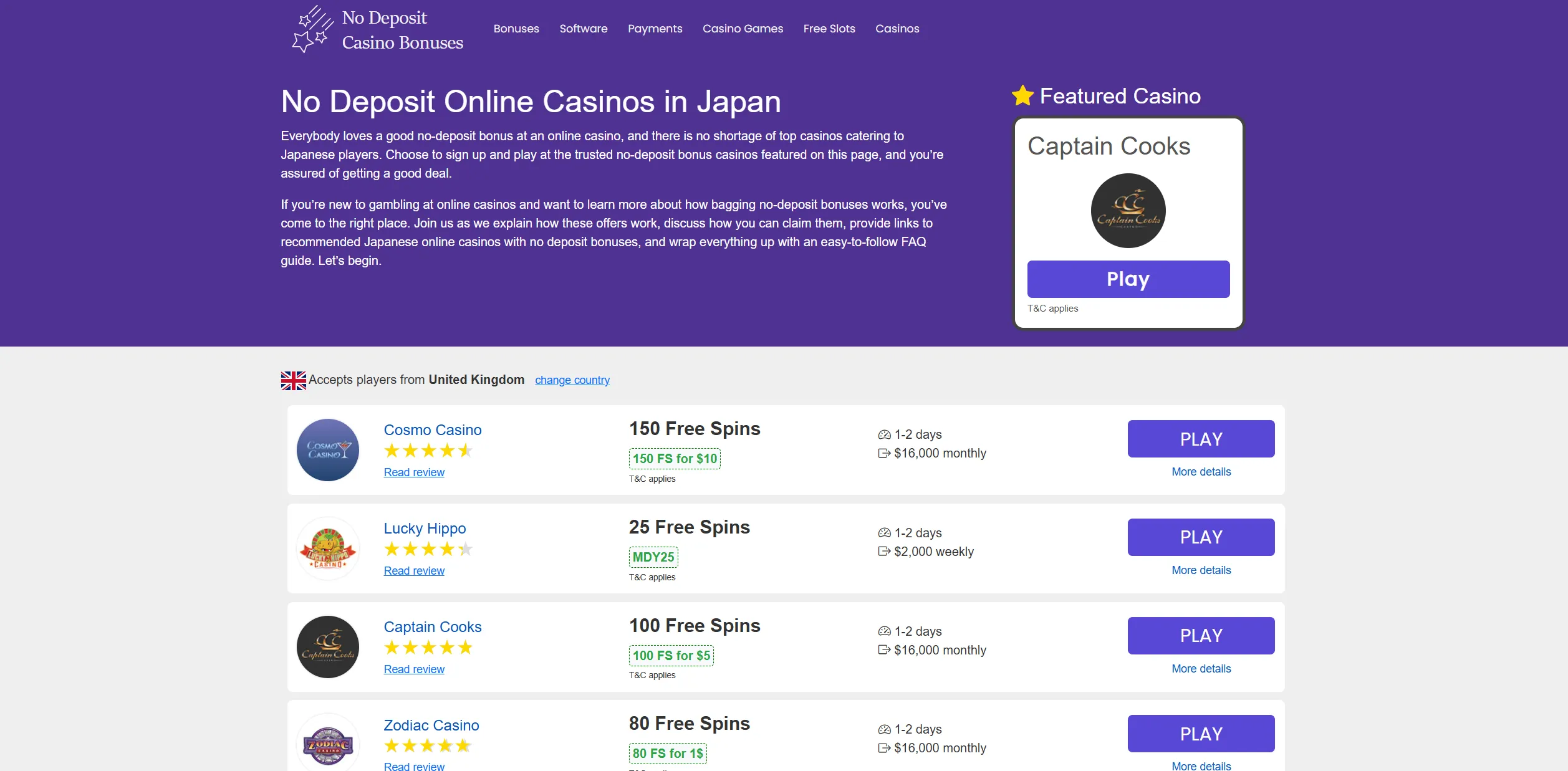Click Zodiac Casino star rating
Screen dimensions: 1568x771
428,746
